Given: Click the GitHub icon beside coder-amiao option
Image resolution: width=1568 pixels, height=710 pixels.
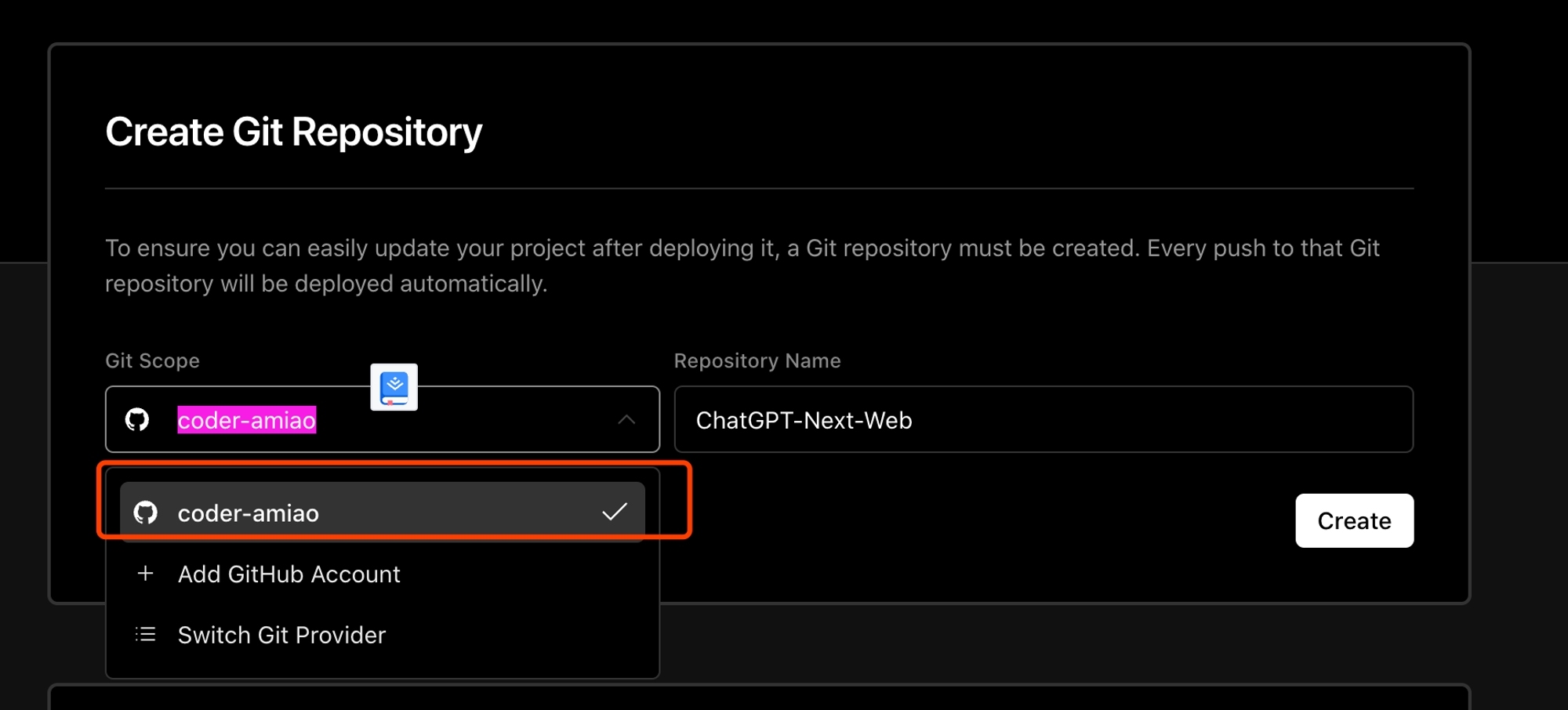Looking at the screenshot, I should tap(146, 513).
